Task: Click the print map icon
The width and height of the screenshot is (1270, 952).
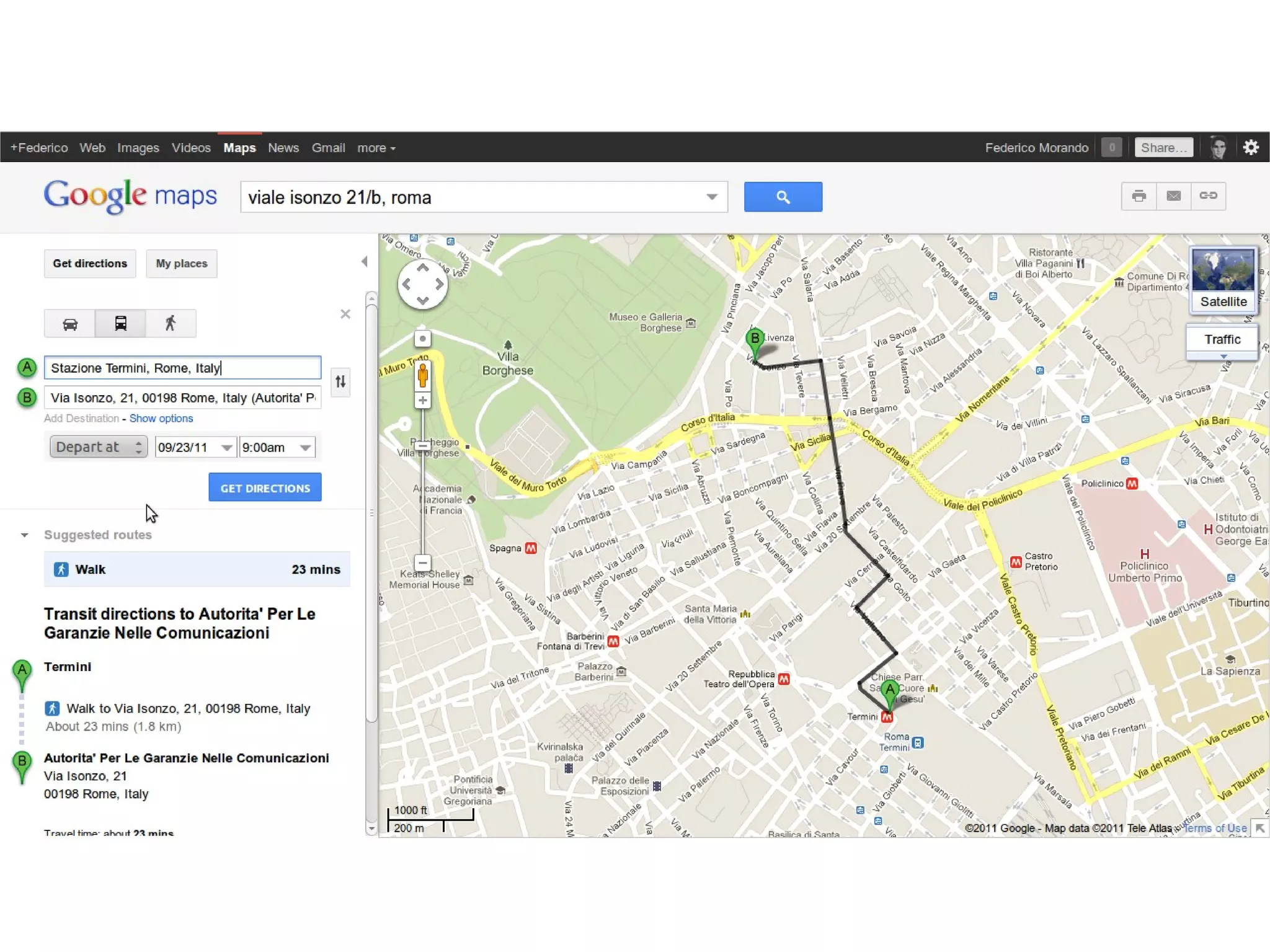Action: click(1139, 196)
